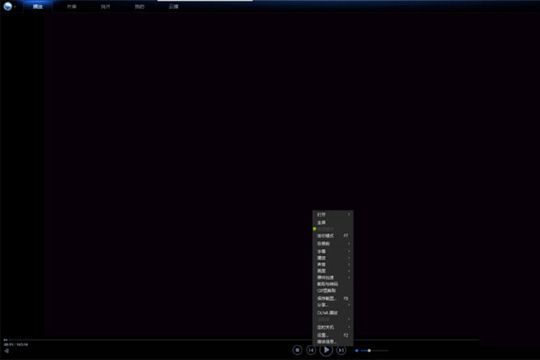Click the Play button in playback controls
This screenshot has height=360, width=540.
[x=326, y=350]
